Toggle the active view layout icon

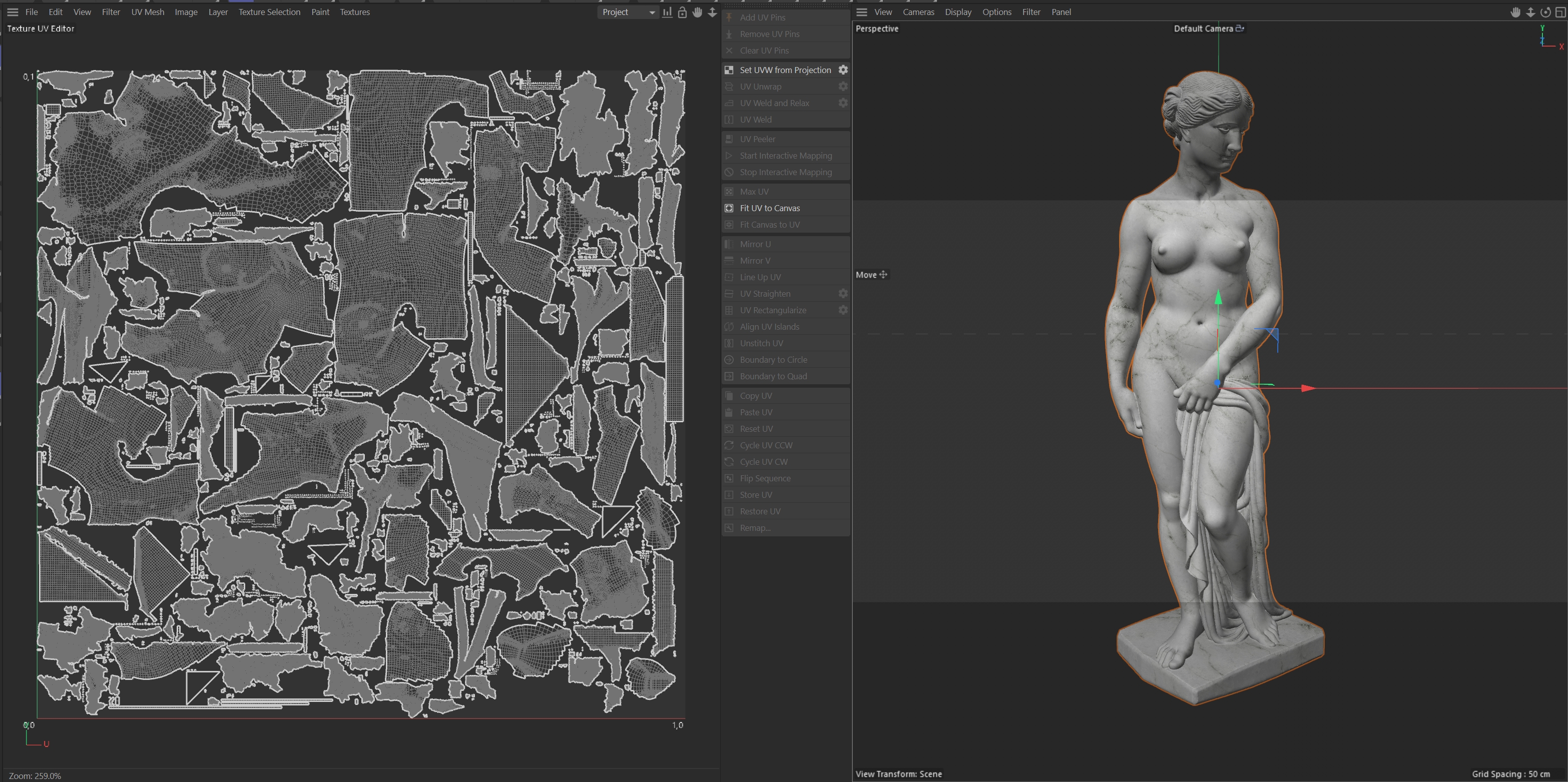[1560, 12]
